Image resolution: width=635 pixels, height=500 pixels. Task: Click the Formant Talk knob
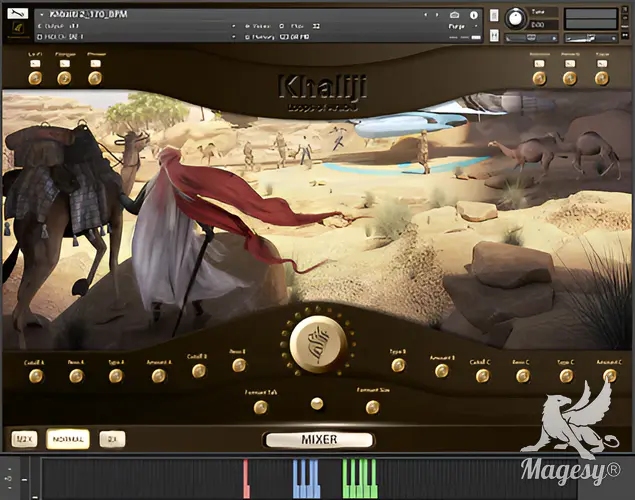tap(260, 407)
